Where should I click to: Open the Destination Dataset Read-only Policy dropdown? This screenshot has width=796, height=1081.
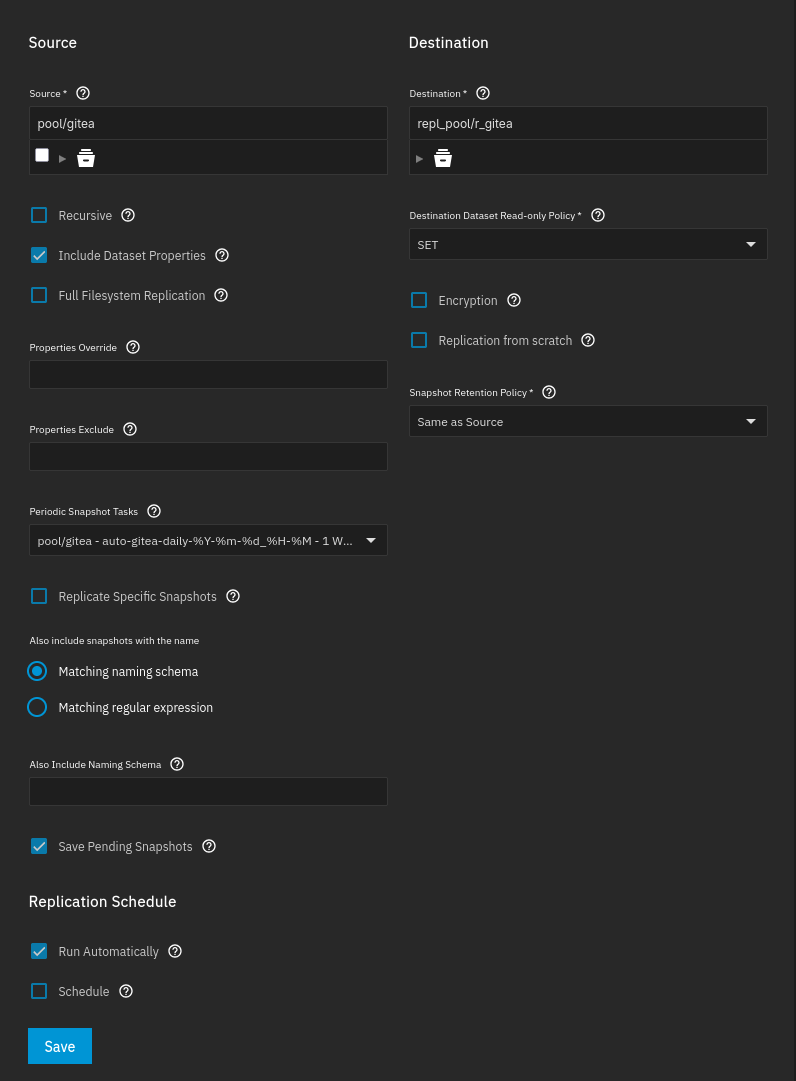(x=588, y=244)
